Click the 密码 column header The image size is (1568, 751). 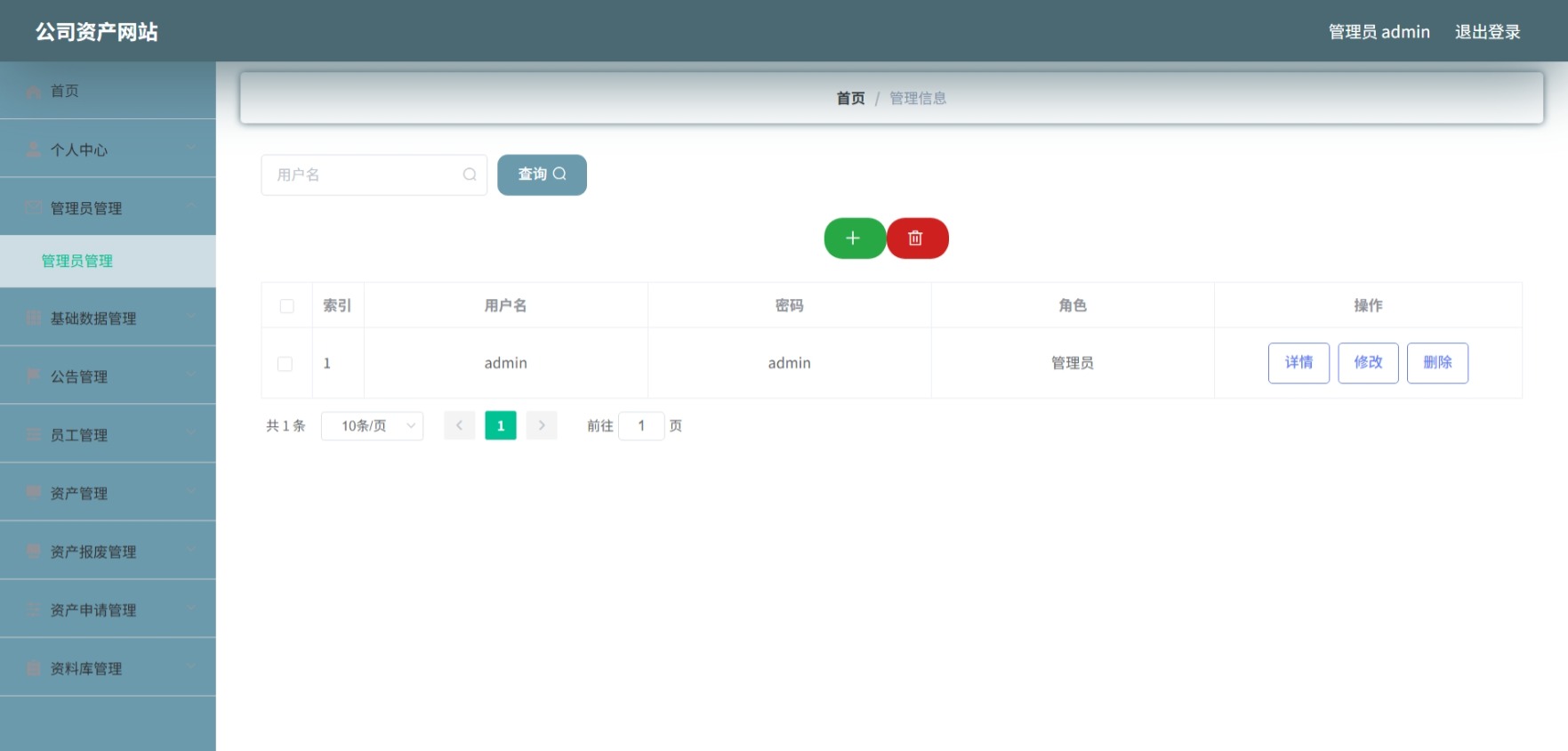pyautogui.click(x=789, y=306)
